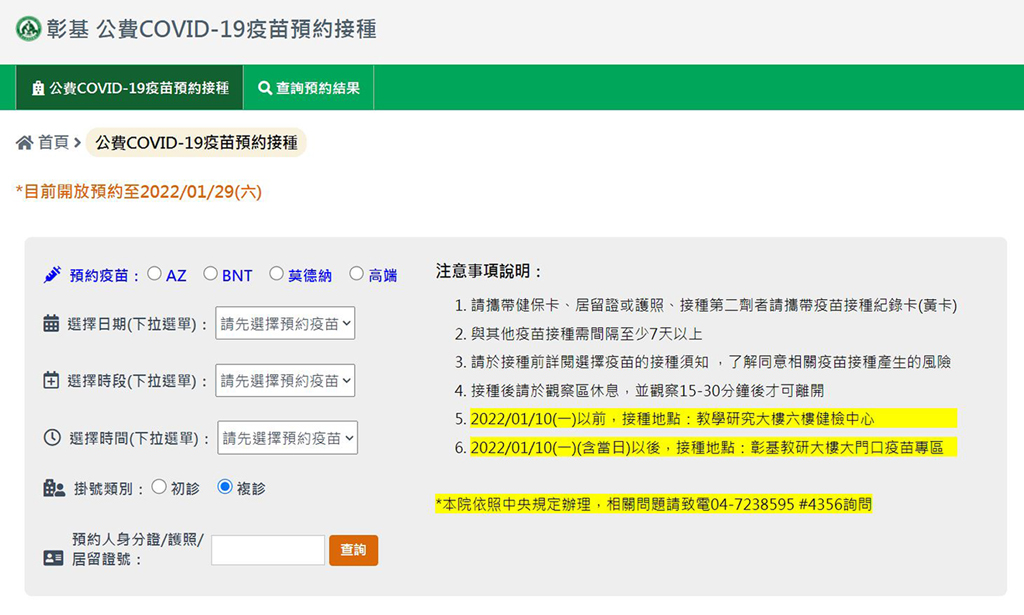The height and width of the screenshot is (615, 1024).
Task: Choose the BNT vaccine option
Action: click(210, 274)
